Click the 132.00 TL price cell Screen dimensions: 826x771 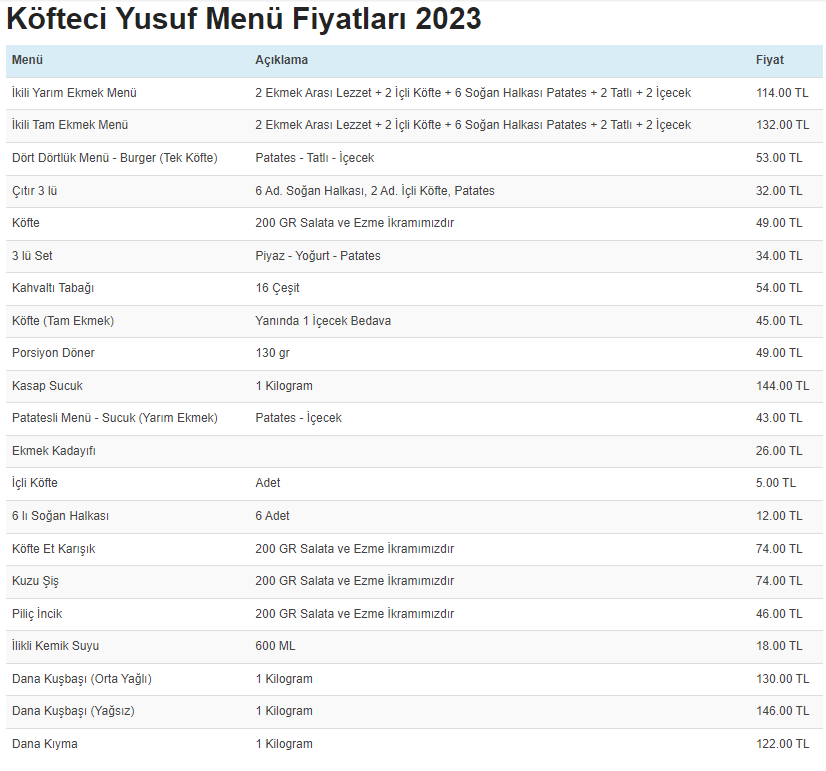pos(782,125)
